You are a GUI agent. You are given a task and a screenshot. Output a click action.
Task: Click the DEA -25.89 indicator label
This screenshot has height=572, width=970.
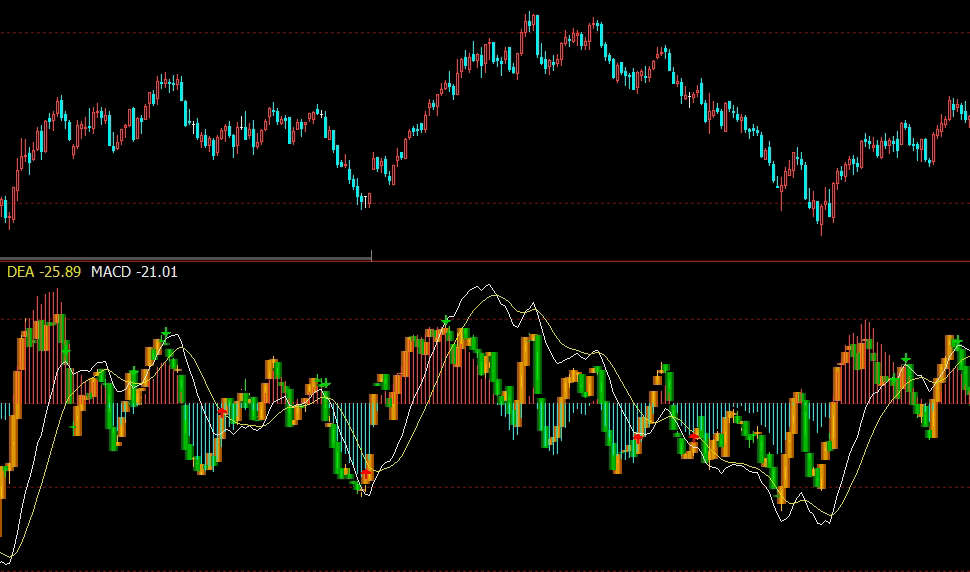(44, 272)
